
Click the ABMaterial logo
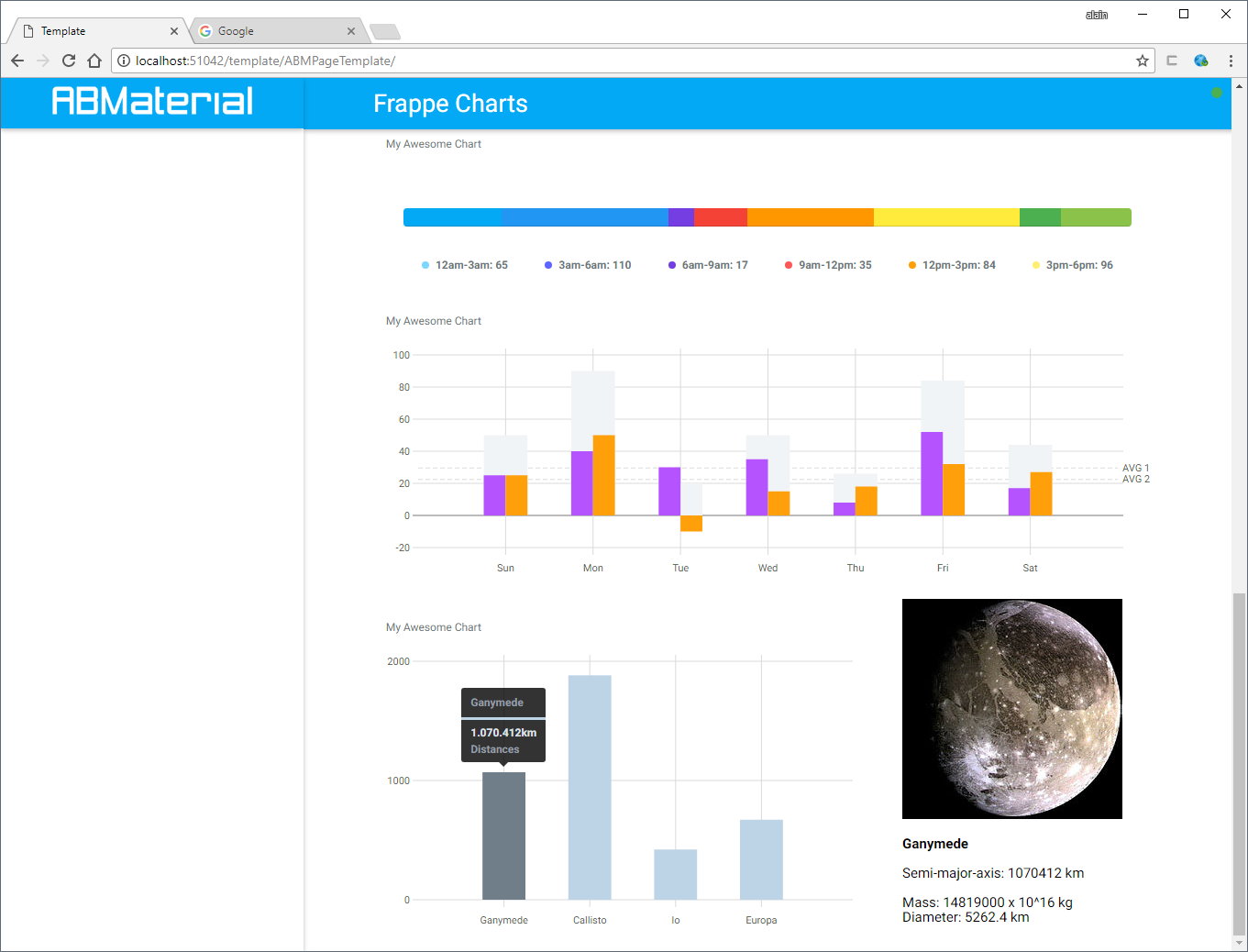[x=152, y=101]
